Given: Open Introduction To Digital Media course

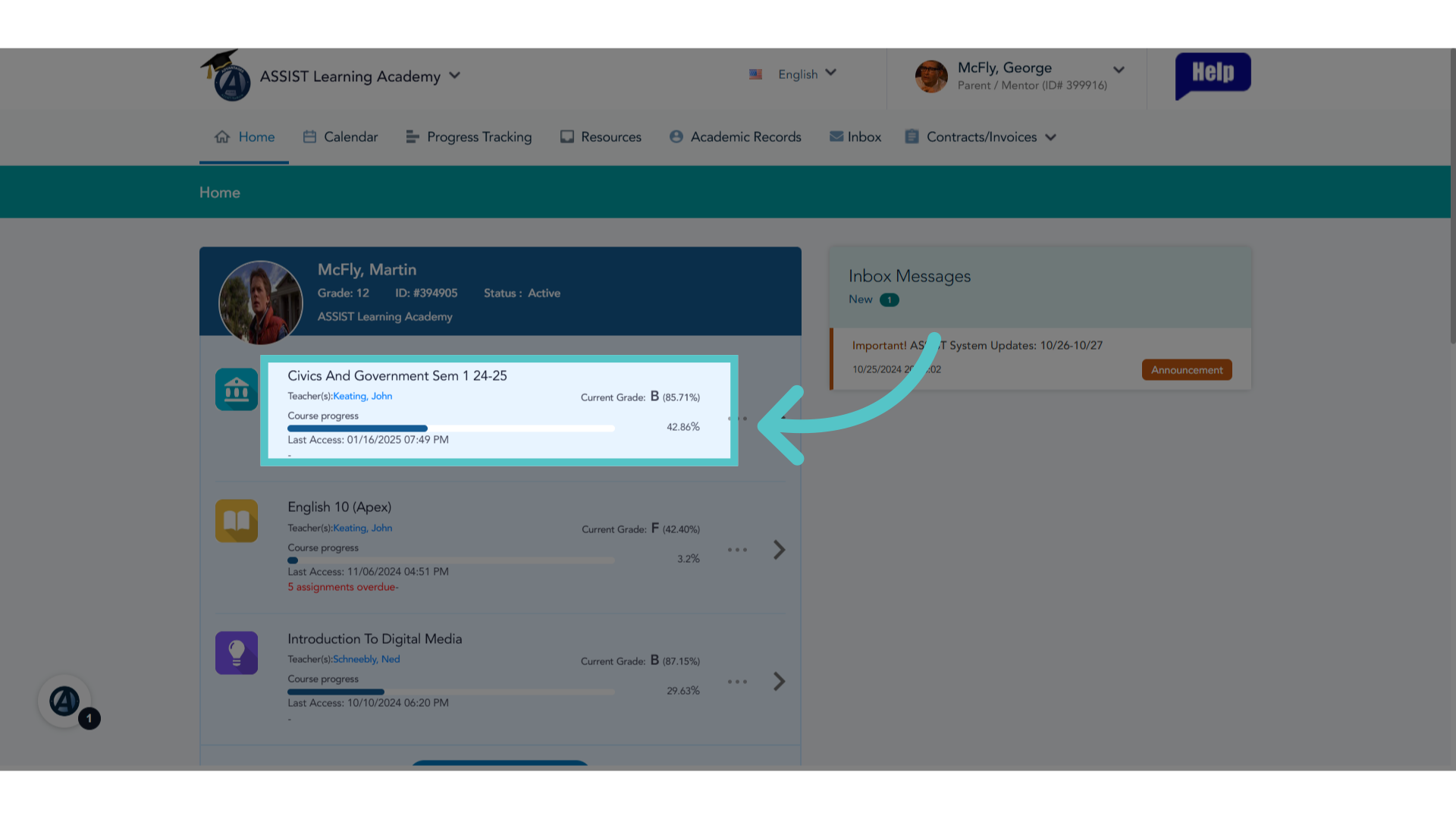Looking at the screenshot, I should 375,639.
